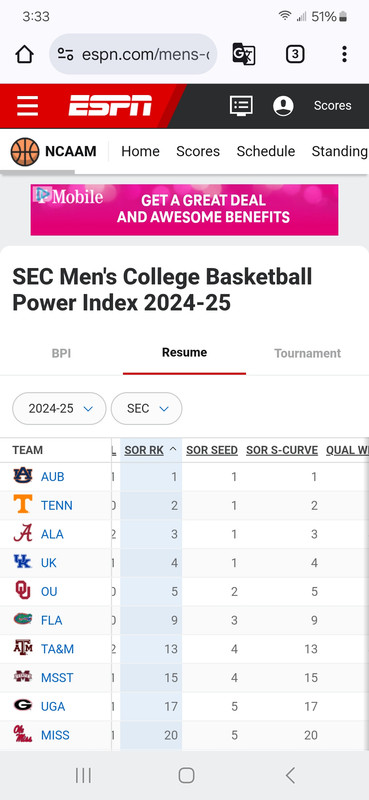
Task: Tap the NCAAM basketball icon
Action: coord(24,152)
